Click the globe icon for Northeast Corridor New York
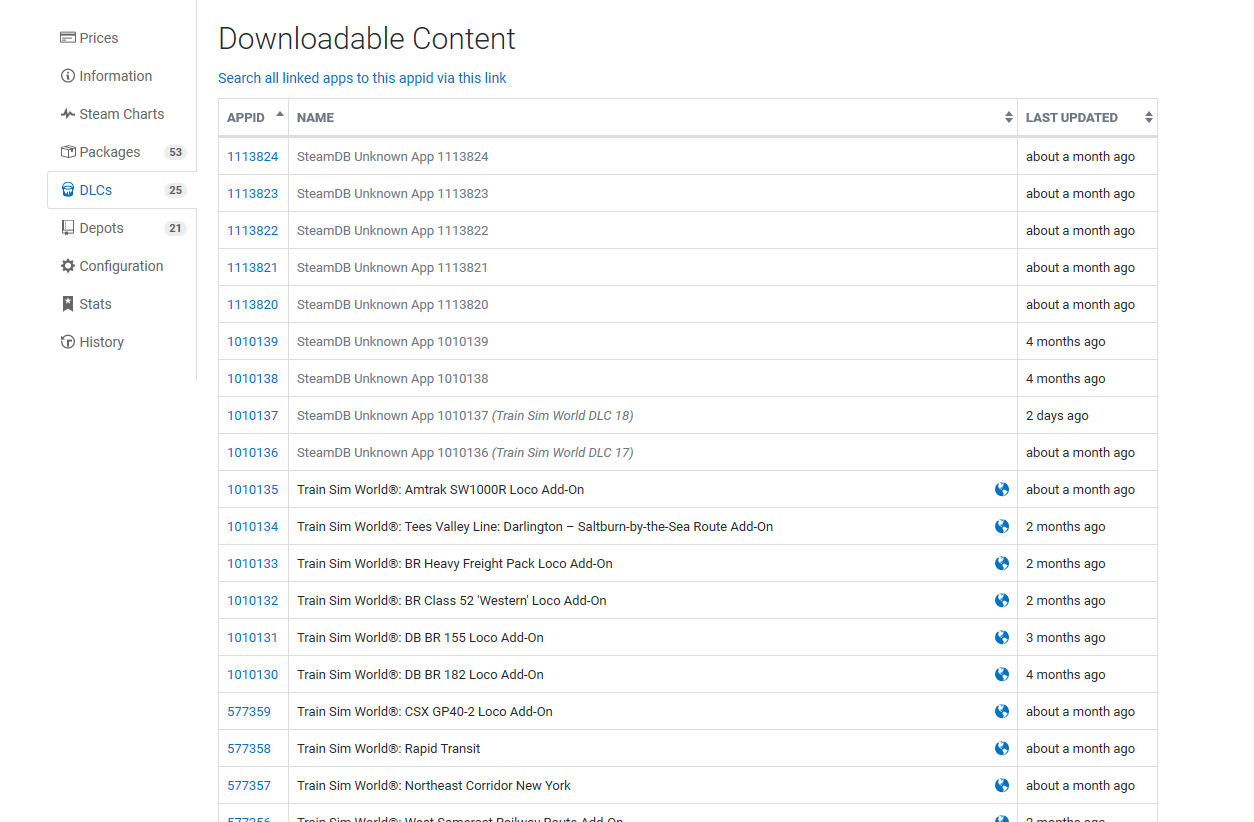 [1002, 785]
